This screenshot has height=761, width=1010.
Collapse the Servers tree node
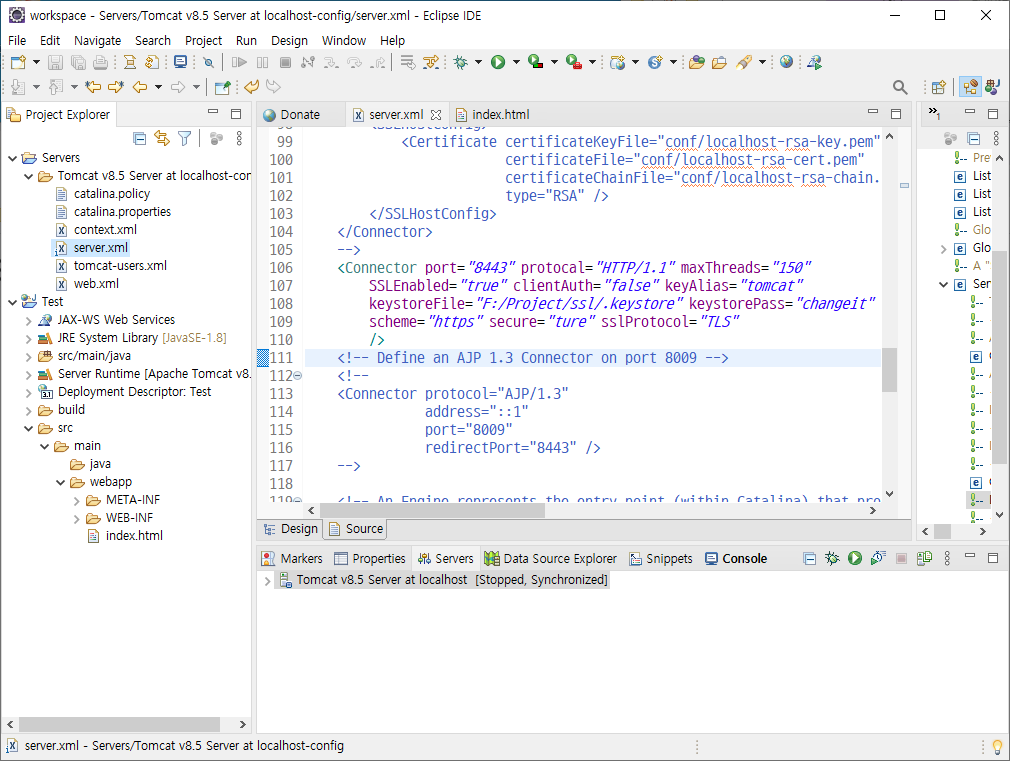pyautogui.click(x=12, y=158)
